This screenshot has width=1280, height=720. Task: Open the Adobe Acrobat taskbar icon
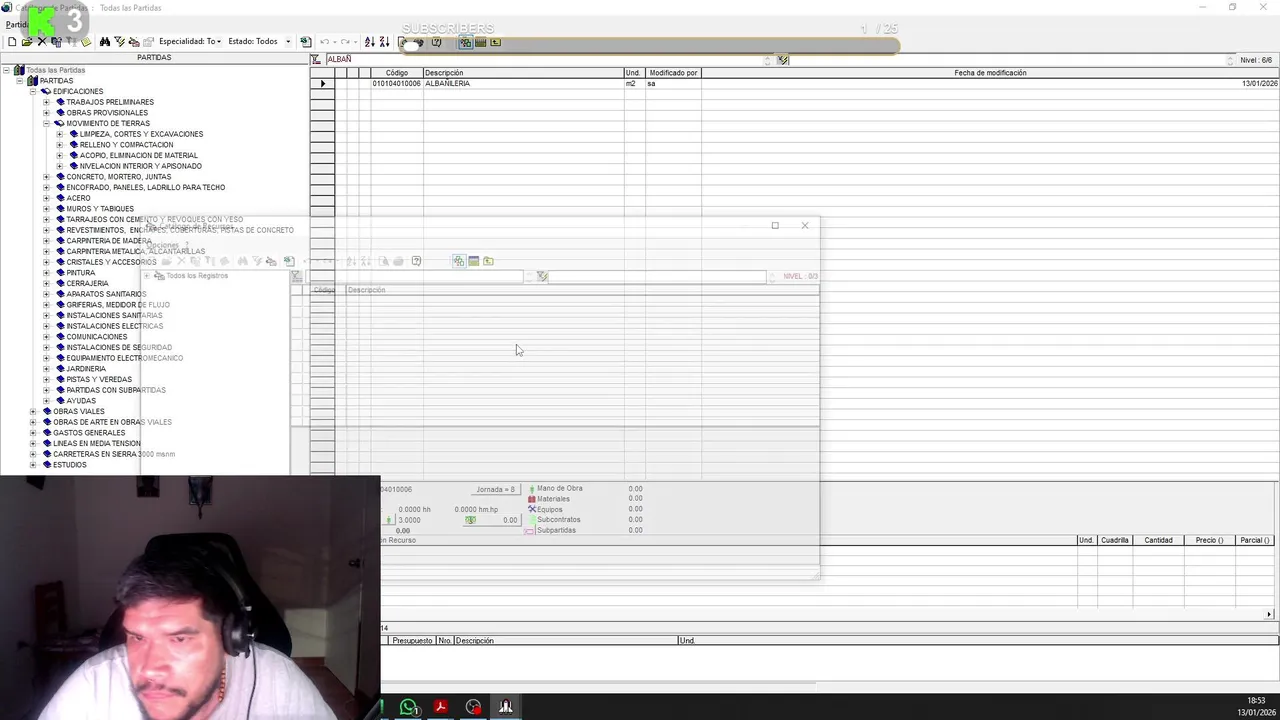click(x=440, y=708)
